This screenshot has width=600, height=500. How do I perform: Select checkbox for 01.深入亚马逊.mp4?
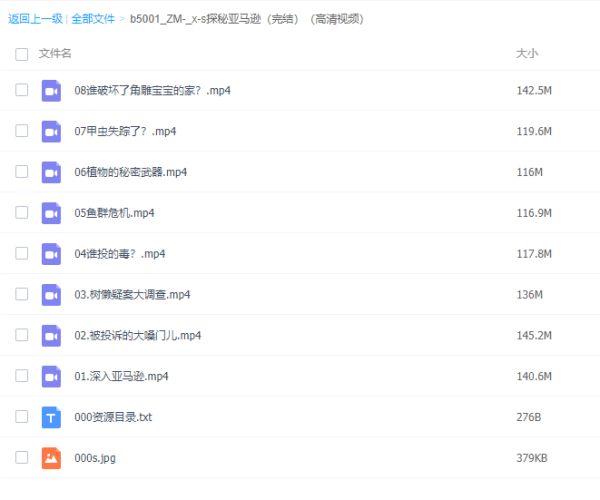(22, 377)
